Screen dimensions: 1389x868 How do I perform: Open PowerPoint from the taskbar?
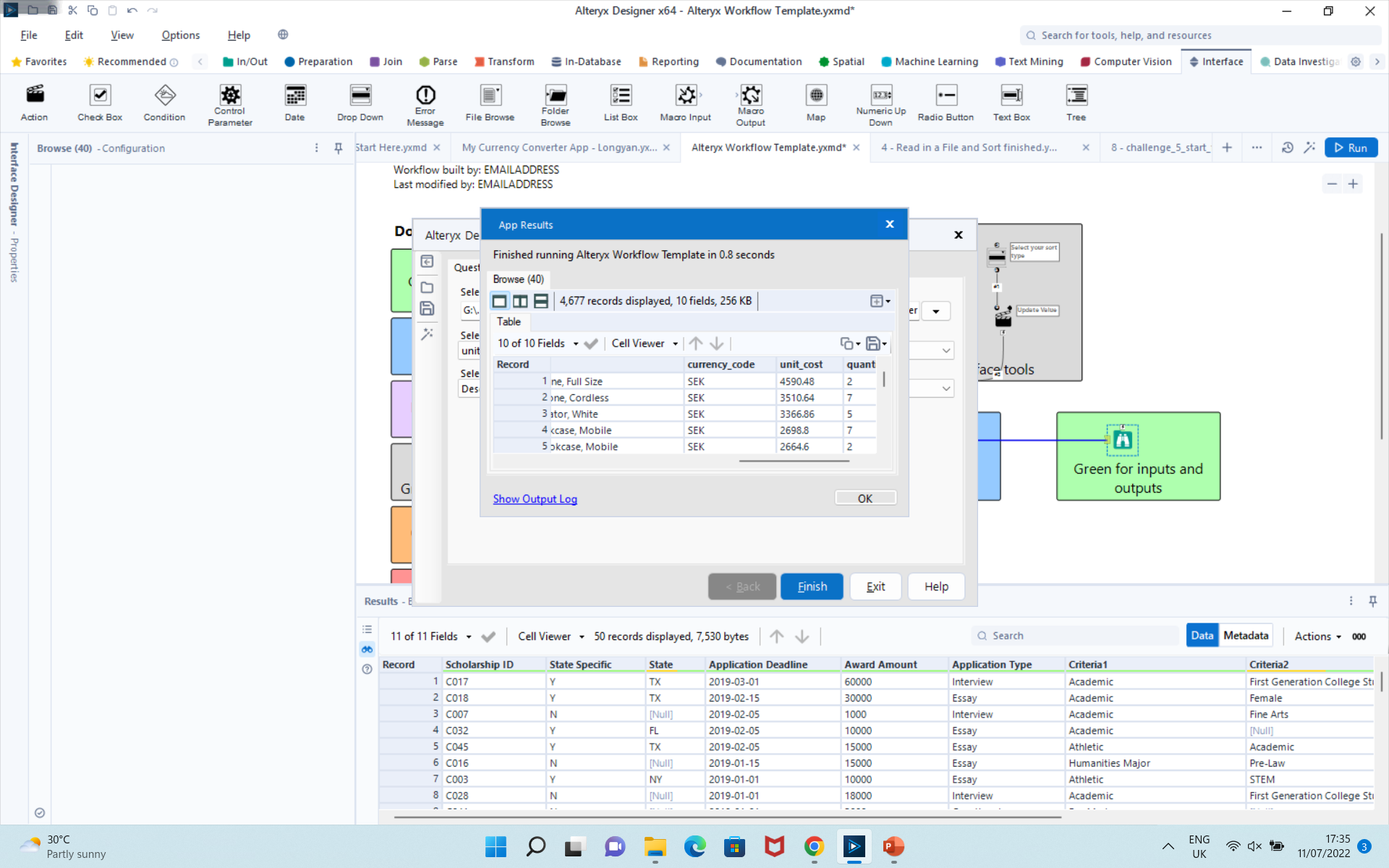click(893, 846)
